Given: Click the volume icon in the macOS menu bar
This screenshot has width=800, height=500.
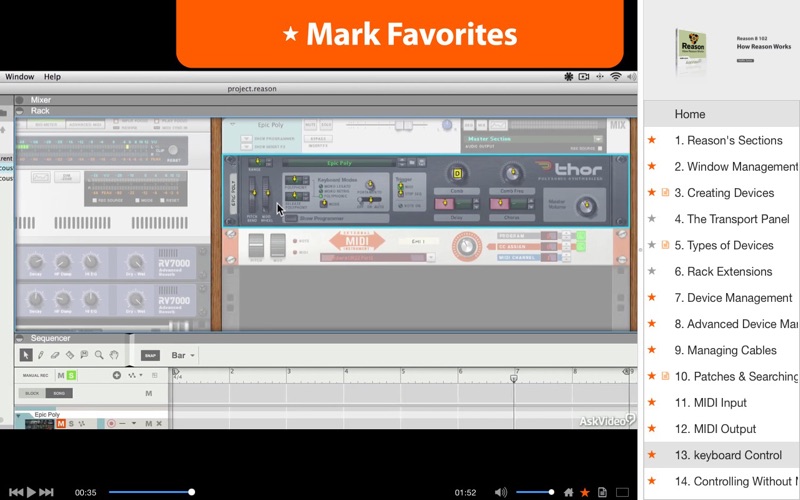Looking at the screenshot, I should coord(632,77).
